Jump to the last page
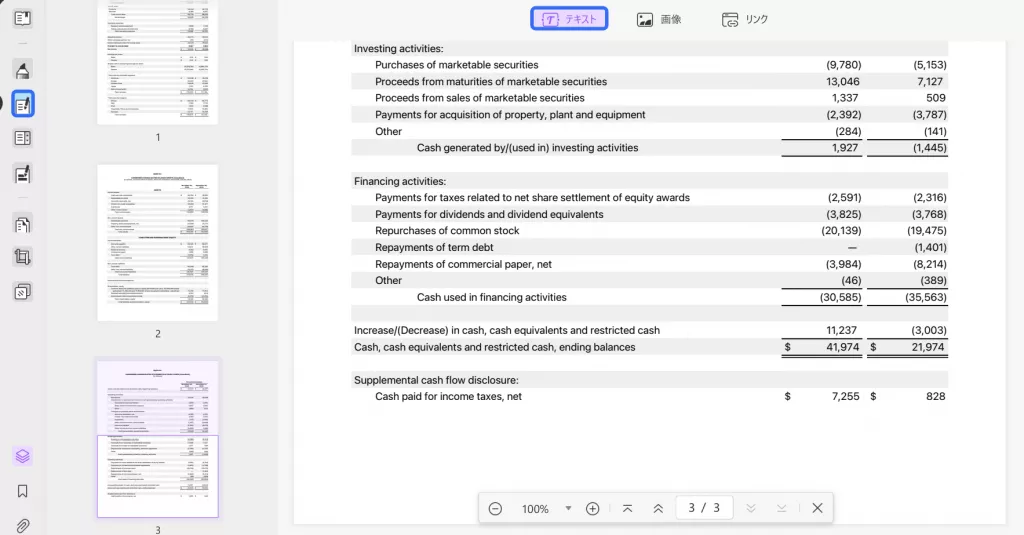The height and width of the screenshot is (535, 1024). 782,508
